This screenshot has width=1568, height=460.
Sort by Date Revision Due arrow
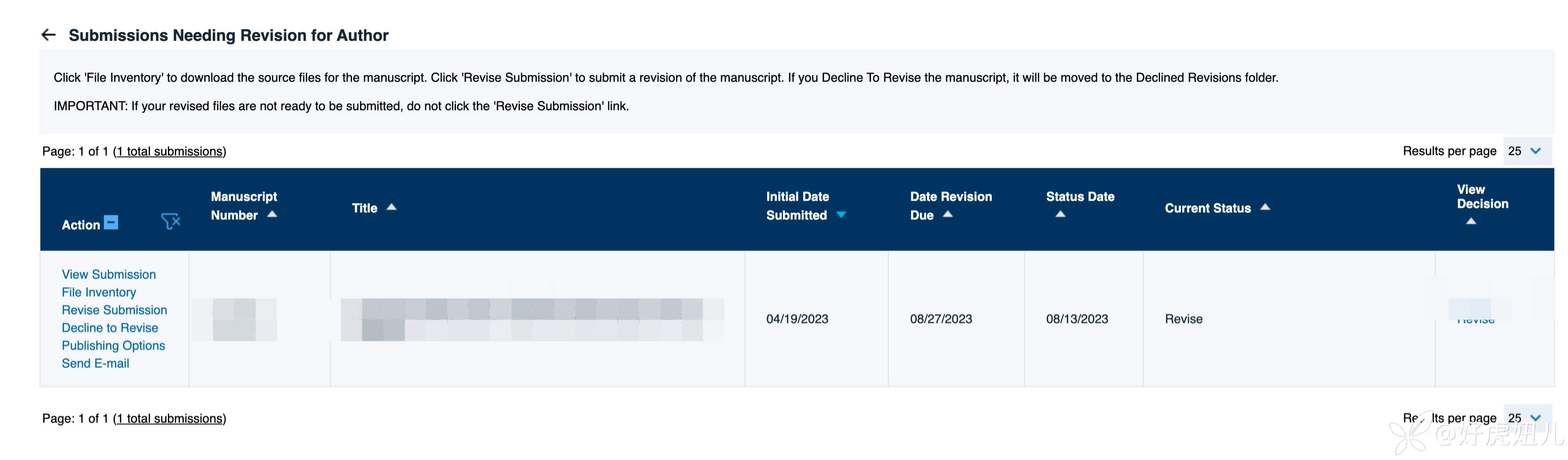point(948,214)
